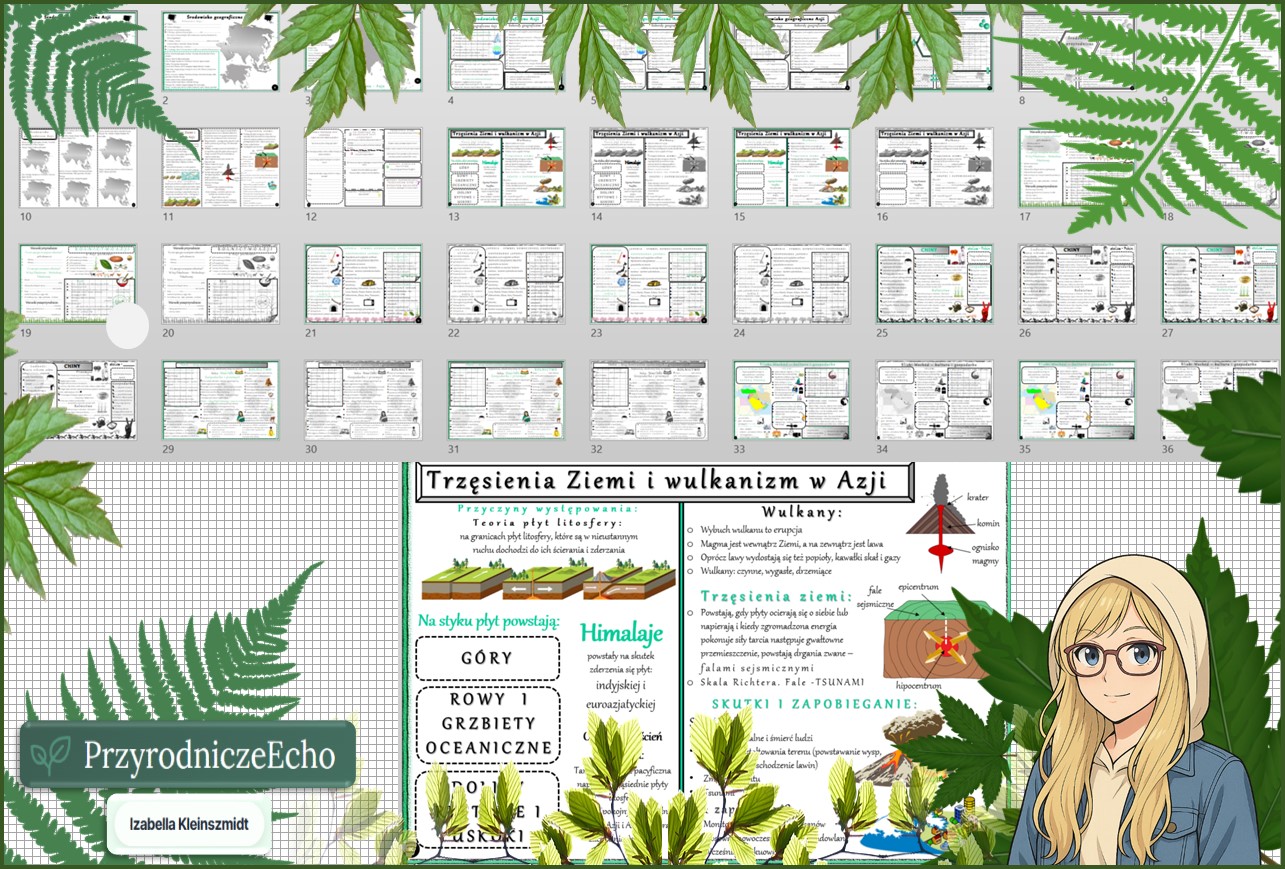The height and width of the screenshot is (869, 1285).
Task: Select slide thumbnail 16
Action: pyautogui.click(x=935, y=167)
